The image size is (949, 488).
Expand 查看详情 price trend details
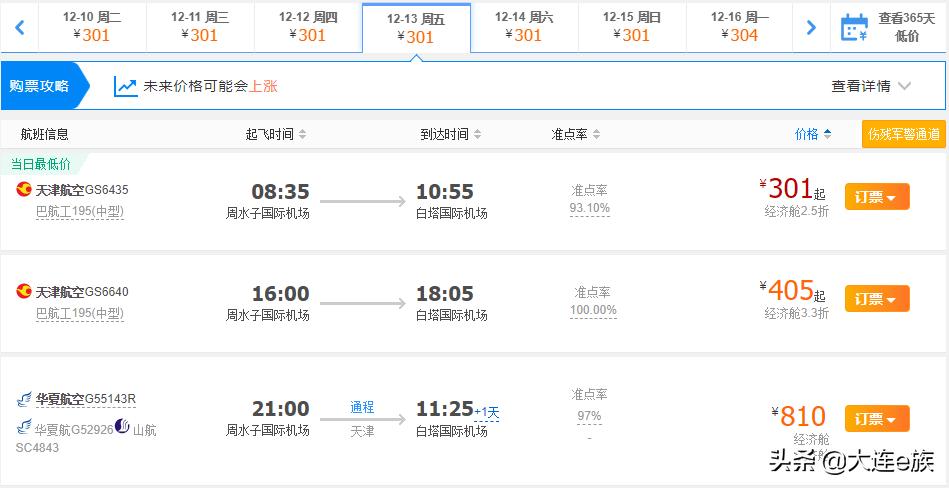(x=871, y=86)
